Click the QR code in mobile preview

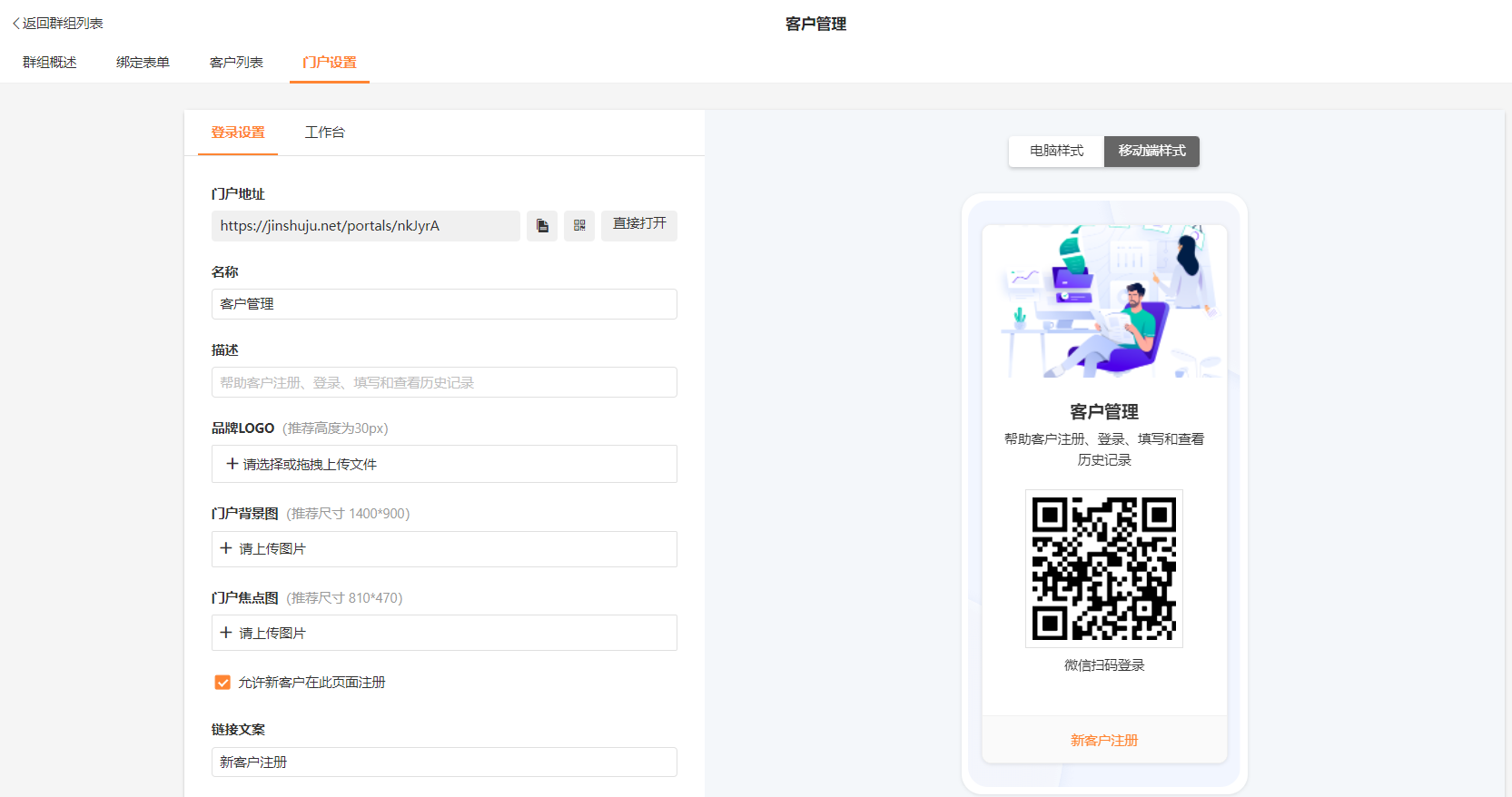tap(1104, 569)
